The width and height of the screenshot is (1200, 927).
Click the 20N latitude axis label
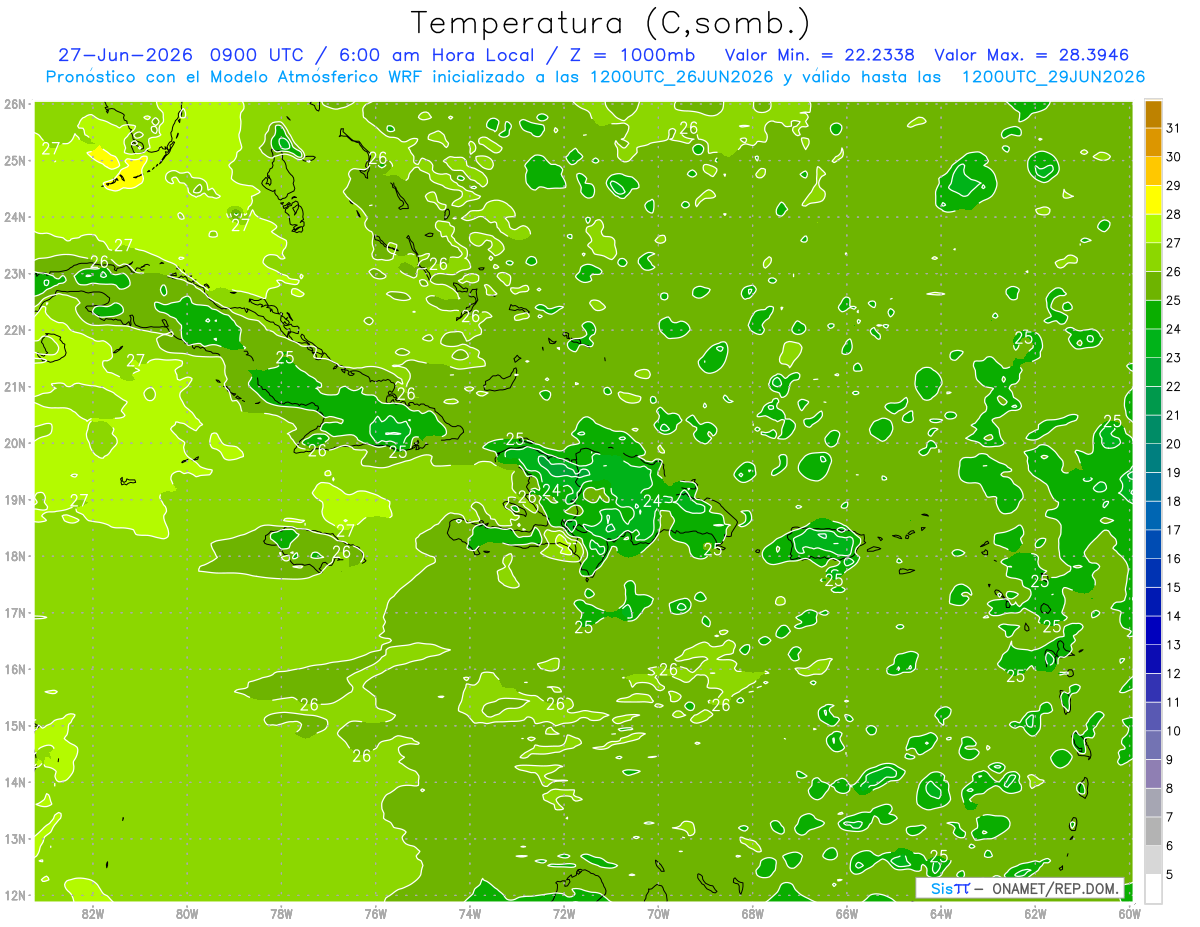15,443
